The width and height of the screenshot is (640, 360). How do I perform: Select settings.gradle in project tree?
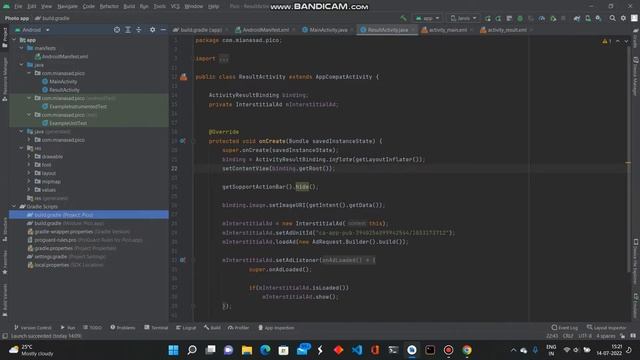click(x=67, y=257)
